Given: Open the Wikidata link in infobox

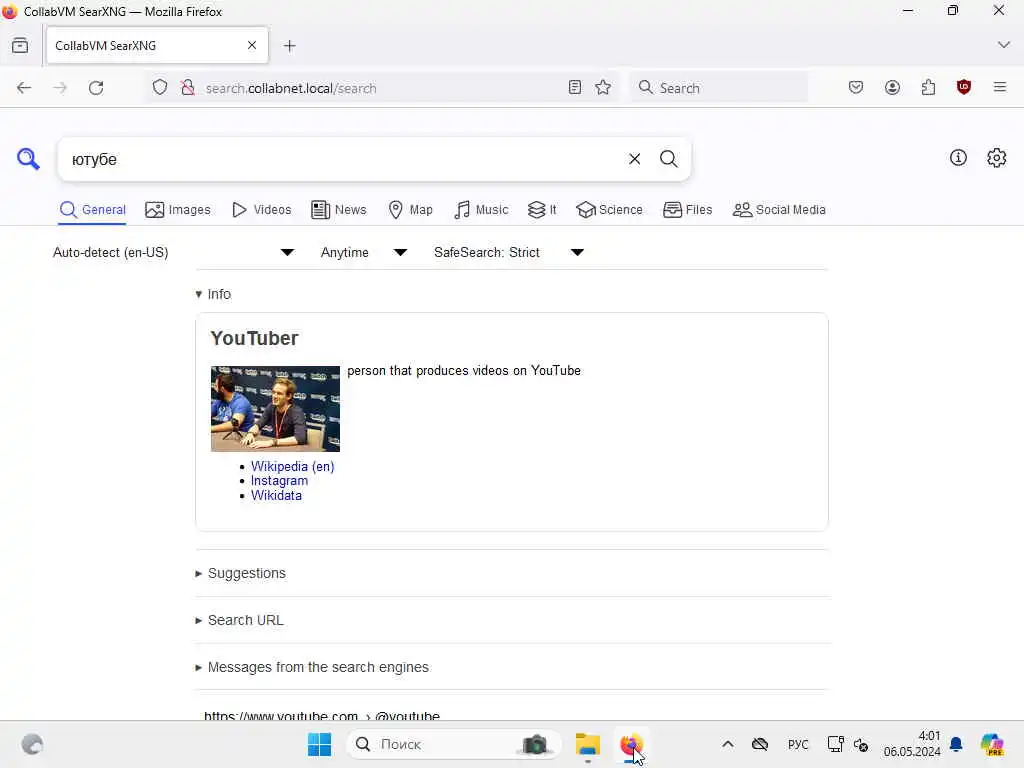Looking at the screenshot, I should [x=276, y=496].
